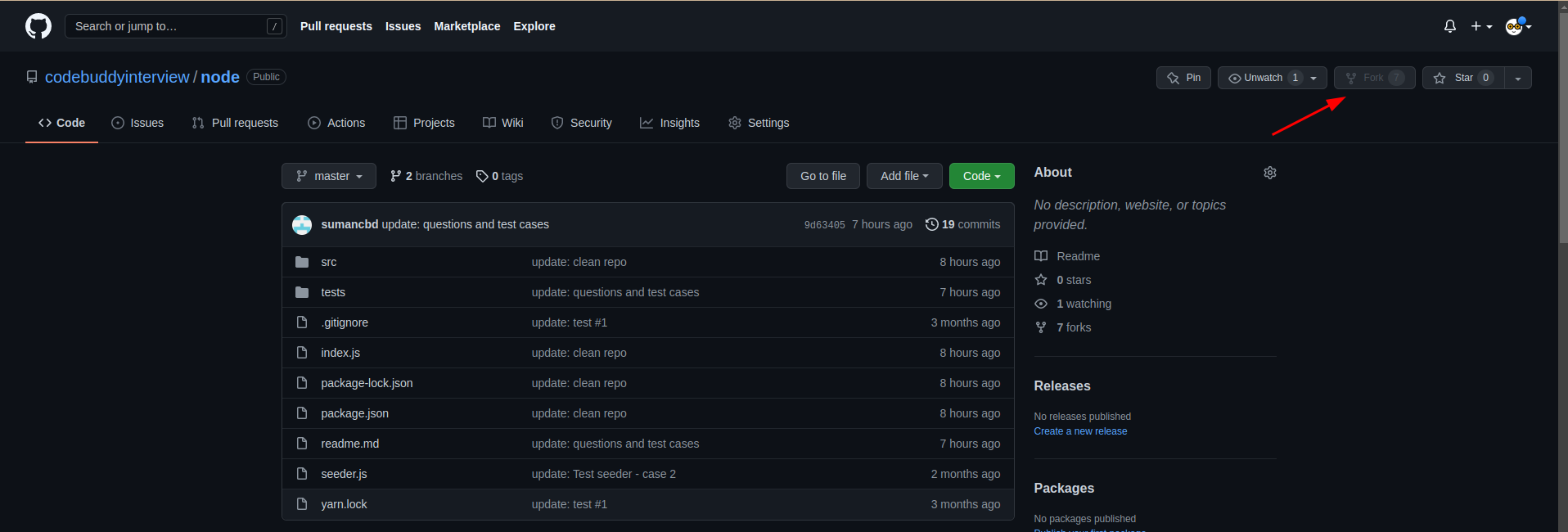Open the green Code dropdown
Image resolution: width=1568 pixels, height=532 pixels.
point(981,176)
